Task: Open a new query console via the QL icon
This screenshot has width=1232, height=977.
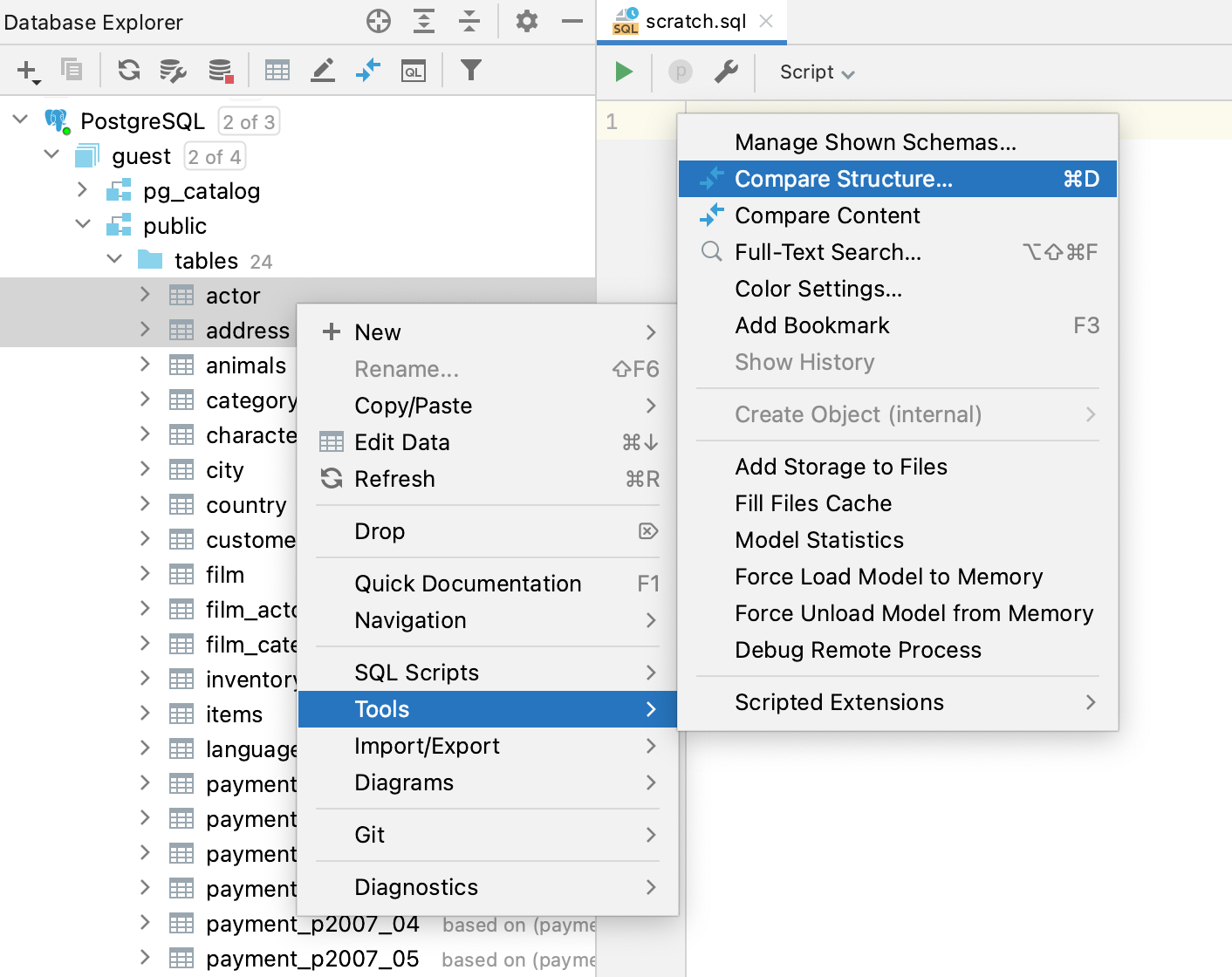Action: 414,70
